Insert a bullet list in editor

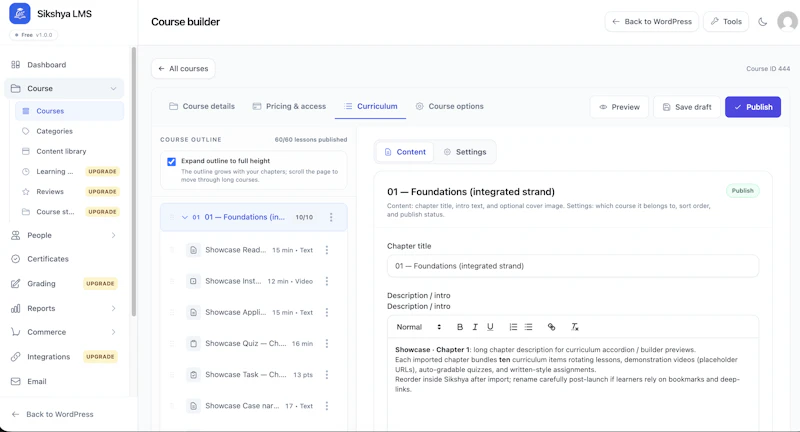529,327
